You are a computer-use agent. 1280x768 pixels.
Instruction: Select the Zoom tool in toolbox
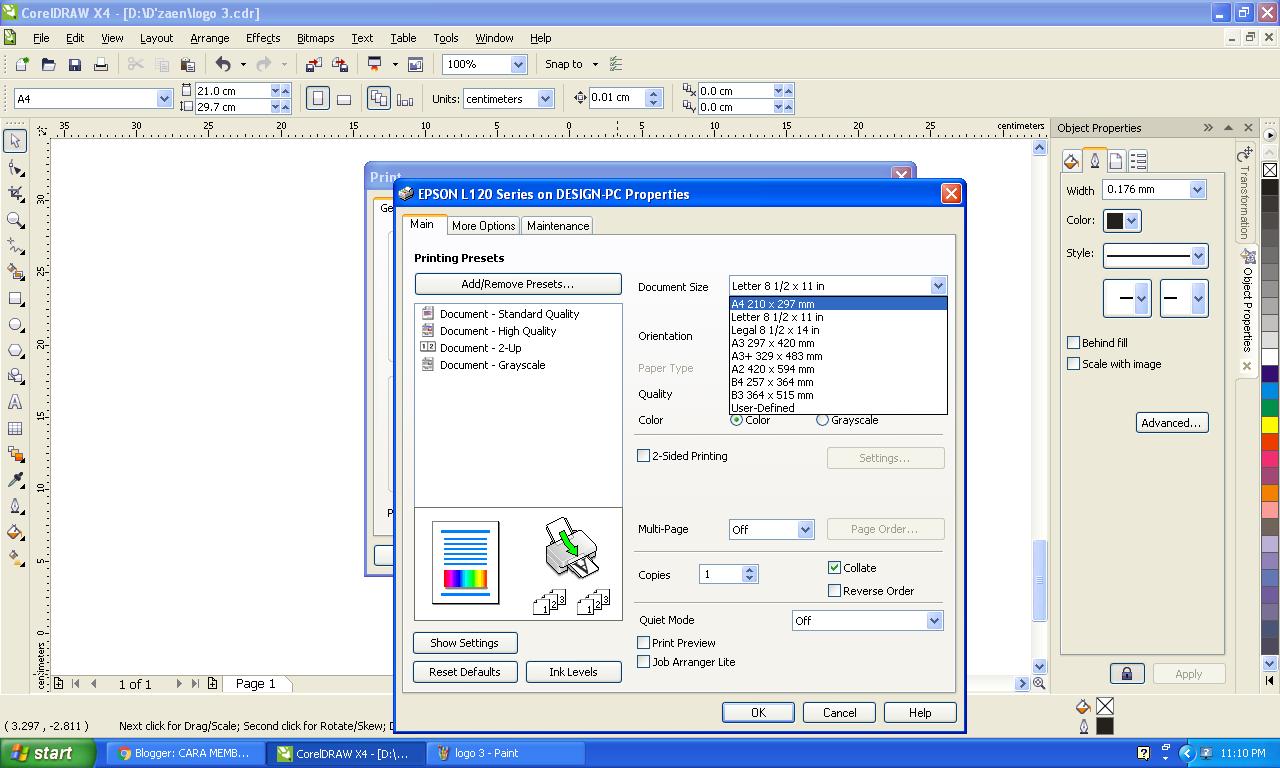coord(15,219)
